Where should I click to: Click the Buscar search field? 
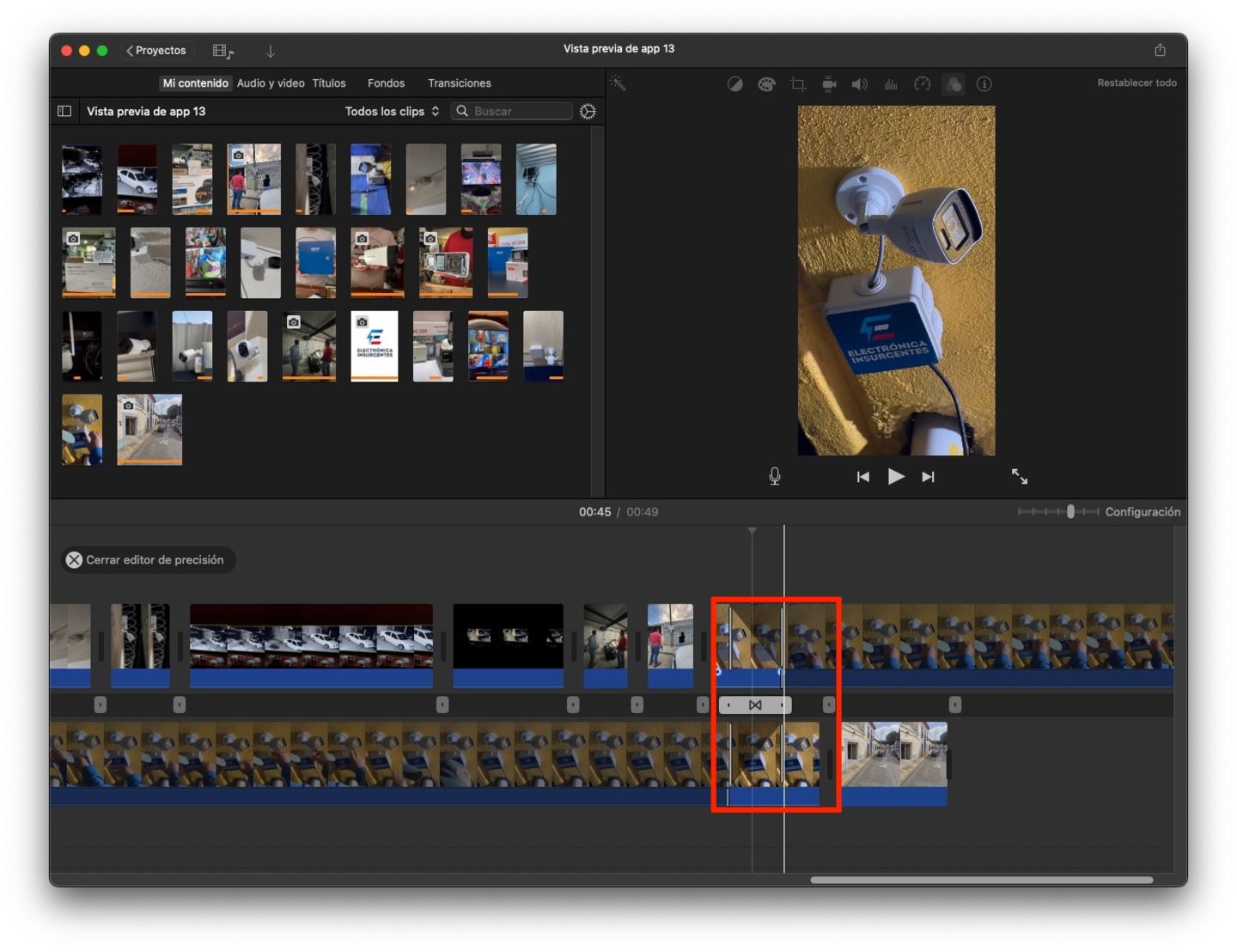512,111
